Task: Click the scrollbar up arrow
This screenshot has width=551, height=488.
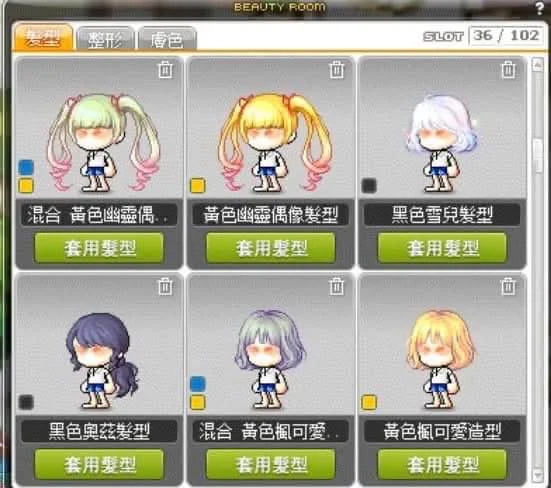Action: 537,65
